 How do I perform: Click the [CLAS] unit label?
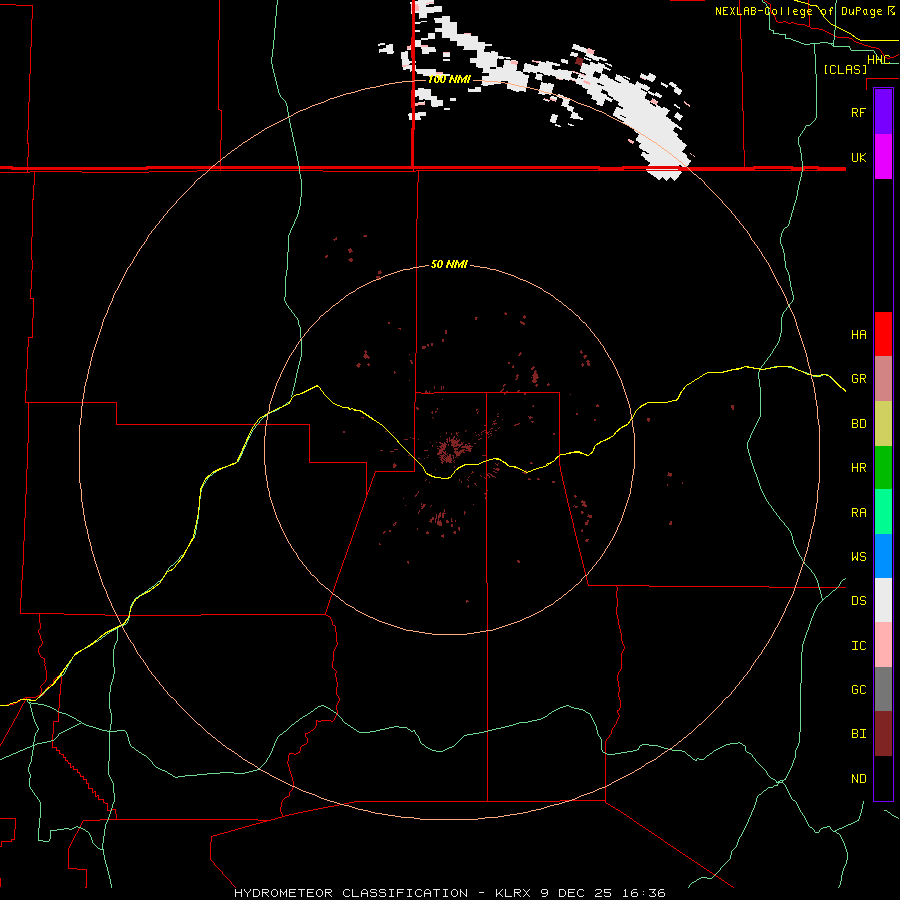[845, 69]
